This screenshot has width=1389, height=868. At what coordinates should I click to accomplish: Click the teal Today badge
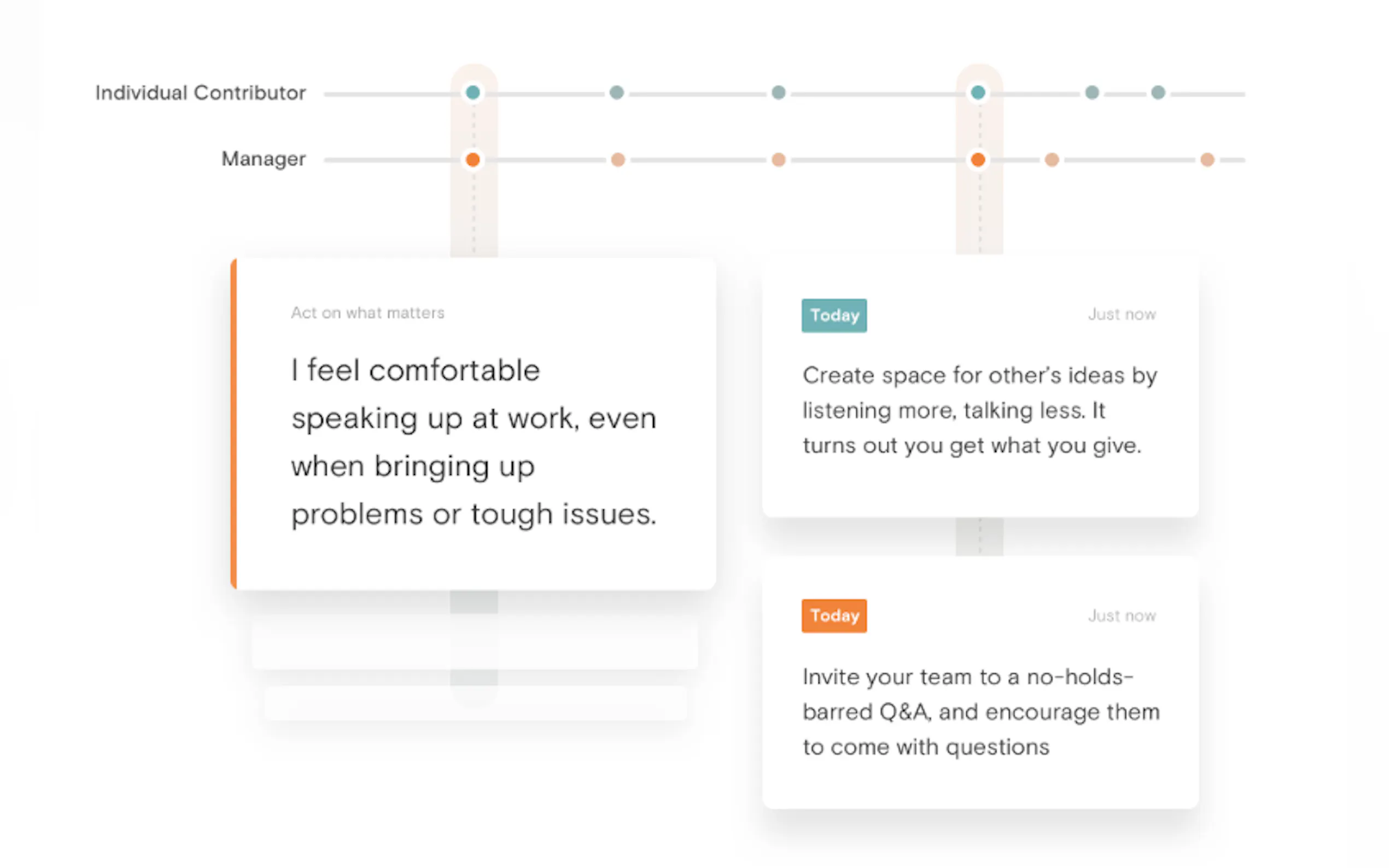(x=834, y=315)
